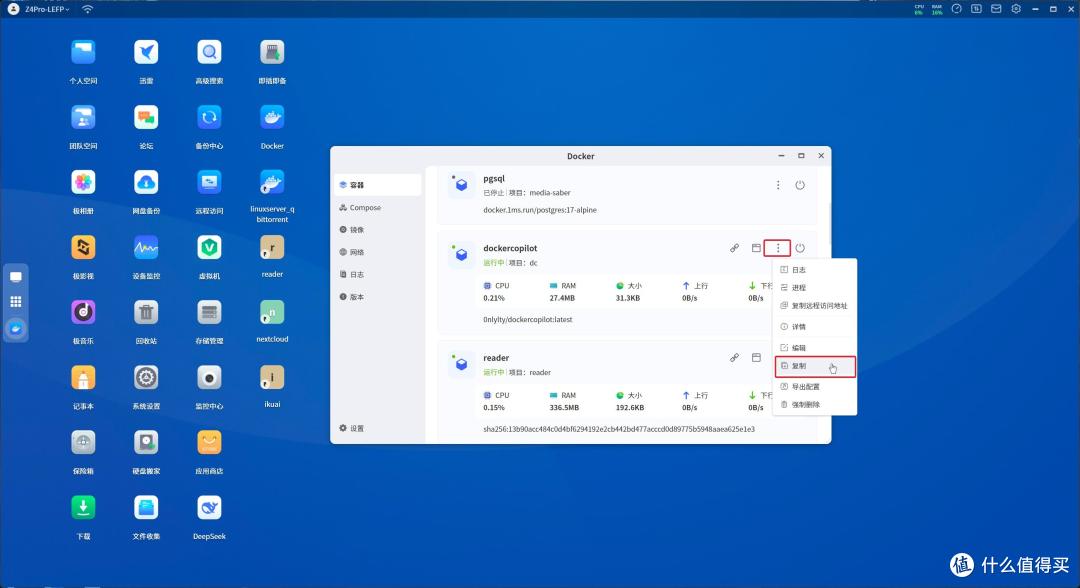Open the top bar transfer tasks icon

(x=976, y=9)
